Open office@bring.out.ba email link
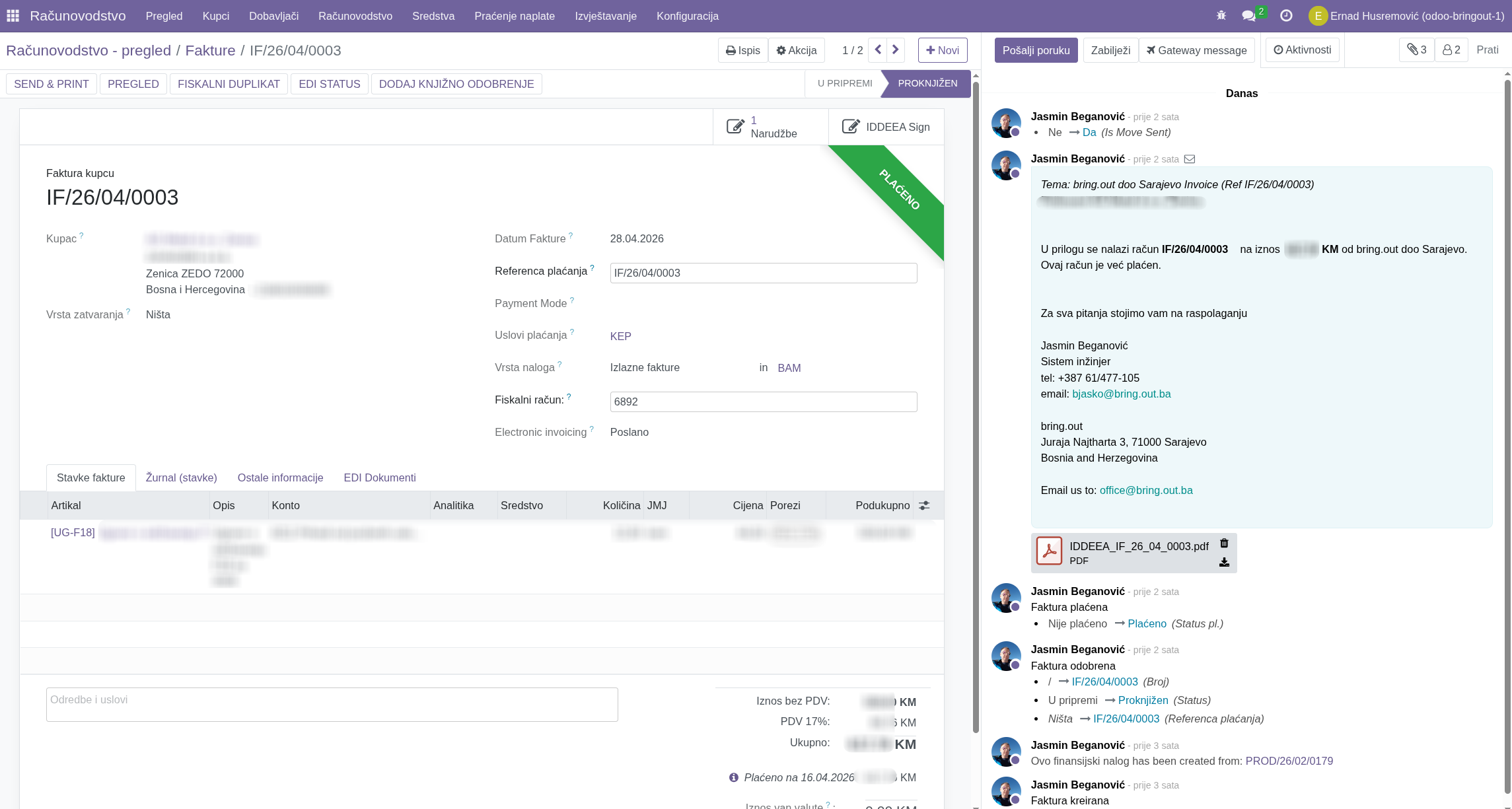Viewport: 1512px width, 809px height. (x=1146, y=490)
